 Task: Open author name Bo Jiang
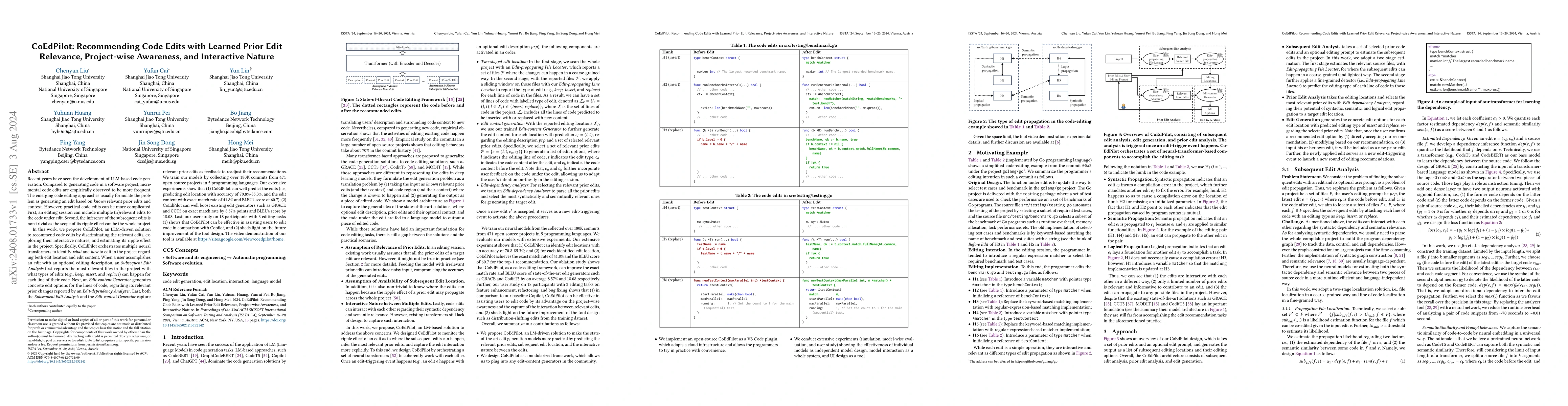pos(241,113)
